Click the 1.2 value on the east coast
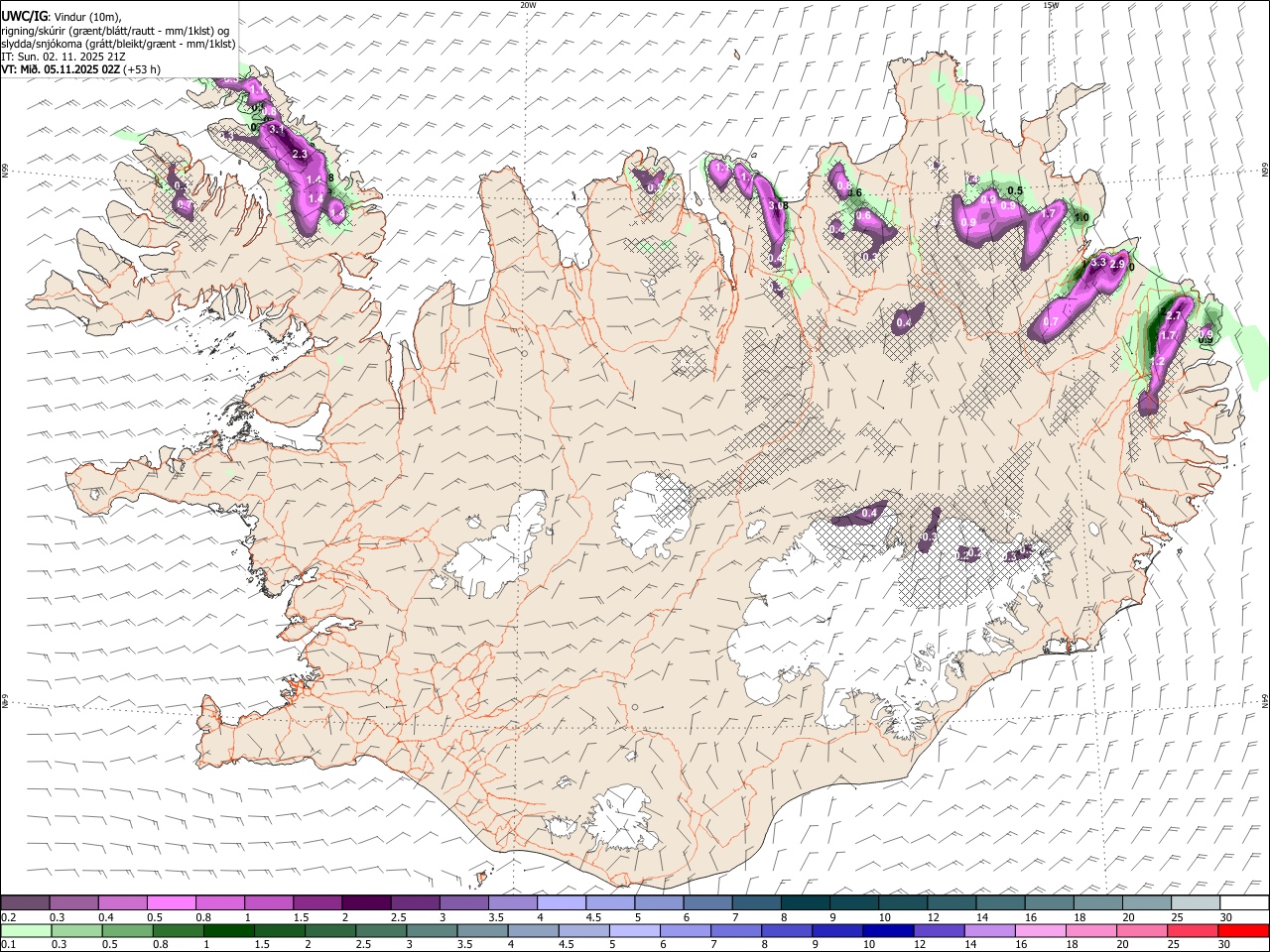 (x=1157, y=362)
